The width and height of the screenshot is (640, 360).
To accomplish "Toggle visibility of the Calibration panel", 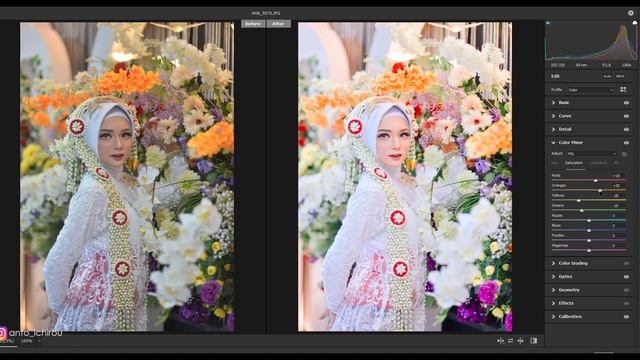I will click(x=626, y=317).
